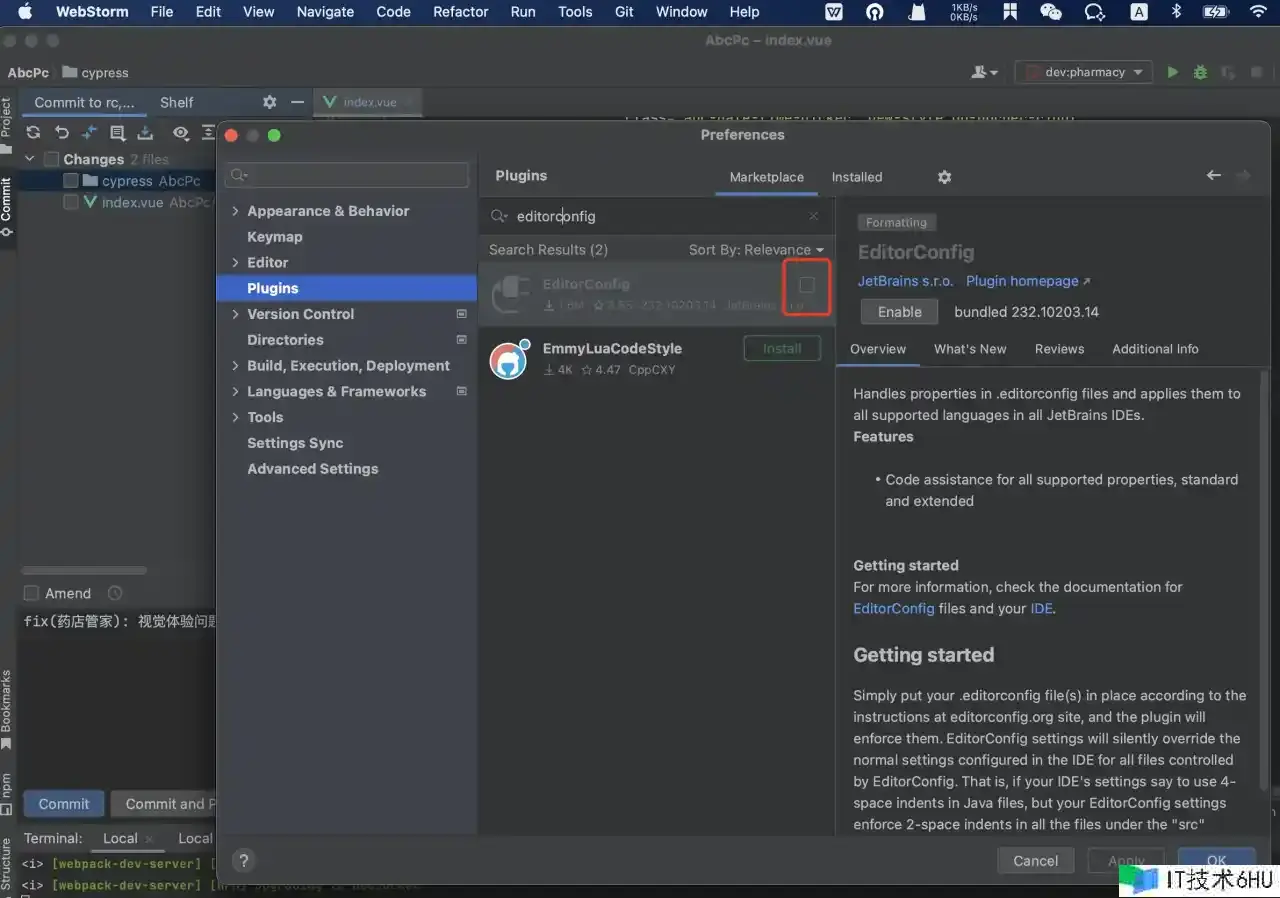
Task: Tick the index.vue file checkbox
Action: (x=71, y=202)
